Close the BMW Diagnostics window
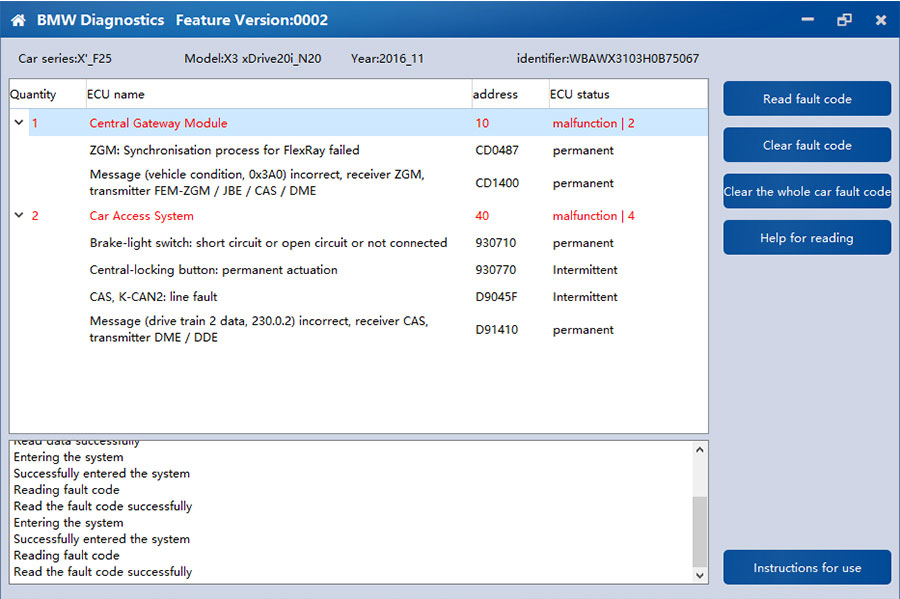The width and height of the screenshot is (900, 599). (x=881, y=20)
